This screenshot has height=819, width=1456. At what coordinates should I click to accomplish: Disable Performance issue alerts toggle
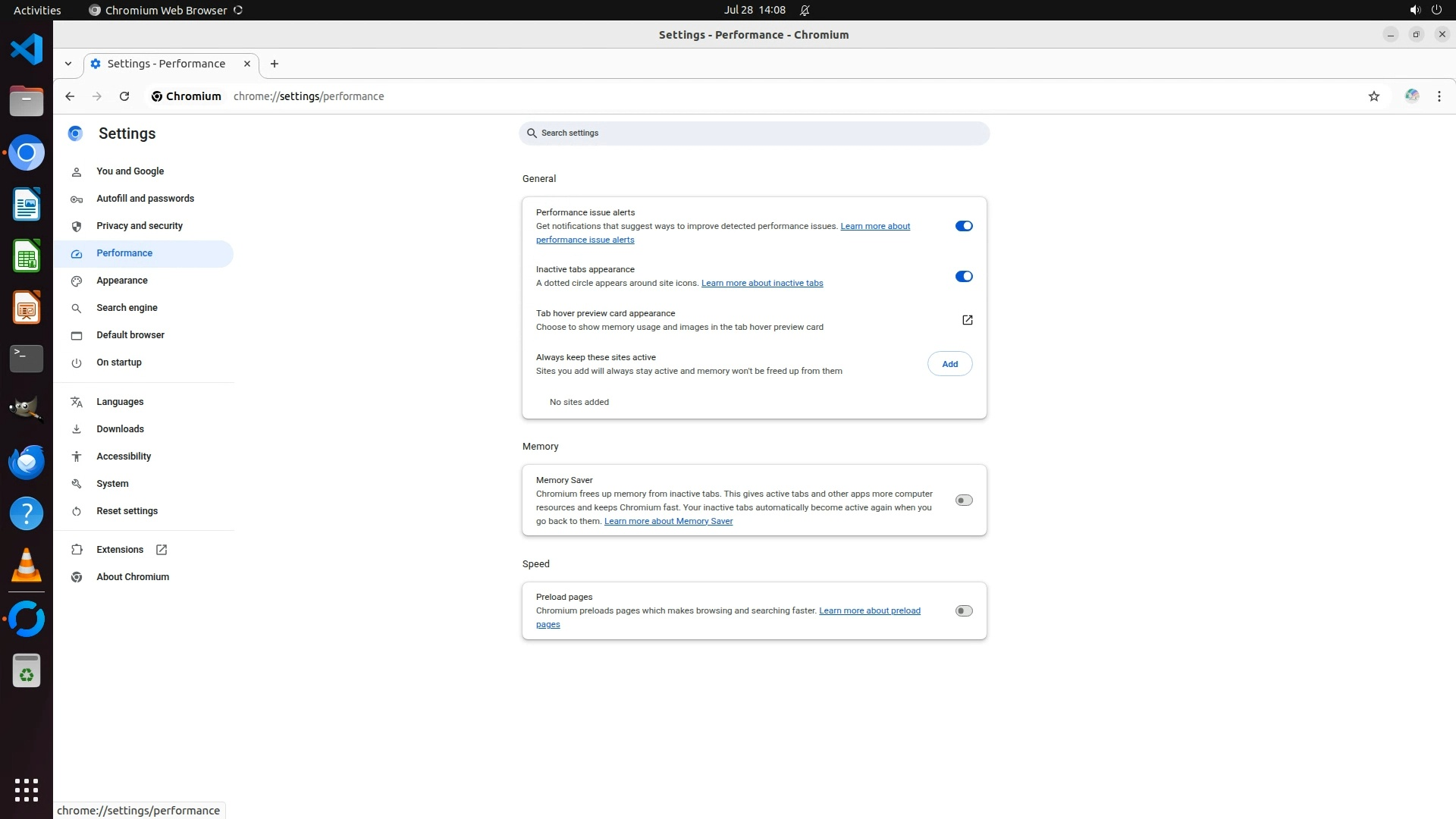(963, 226)
